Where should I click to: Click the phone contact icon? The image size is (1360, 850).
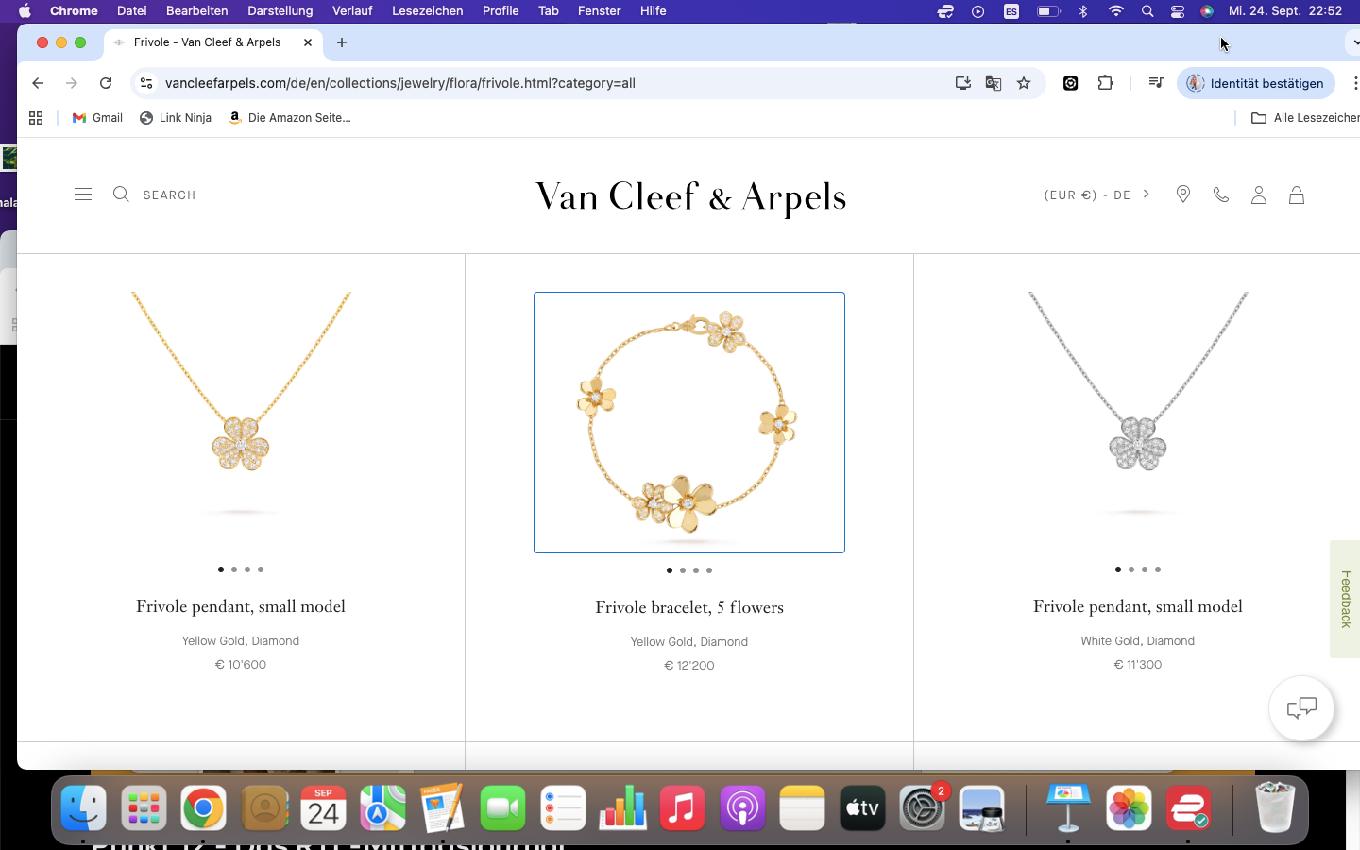coord(1221,195)
